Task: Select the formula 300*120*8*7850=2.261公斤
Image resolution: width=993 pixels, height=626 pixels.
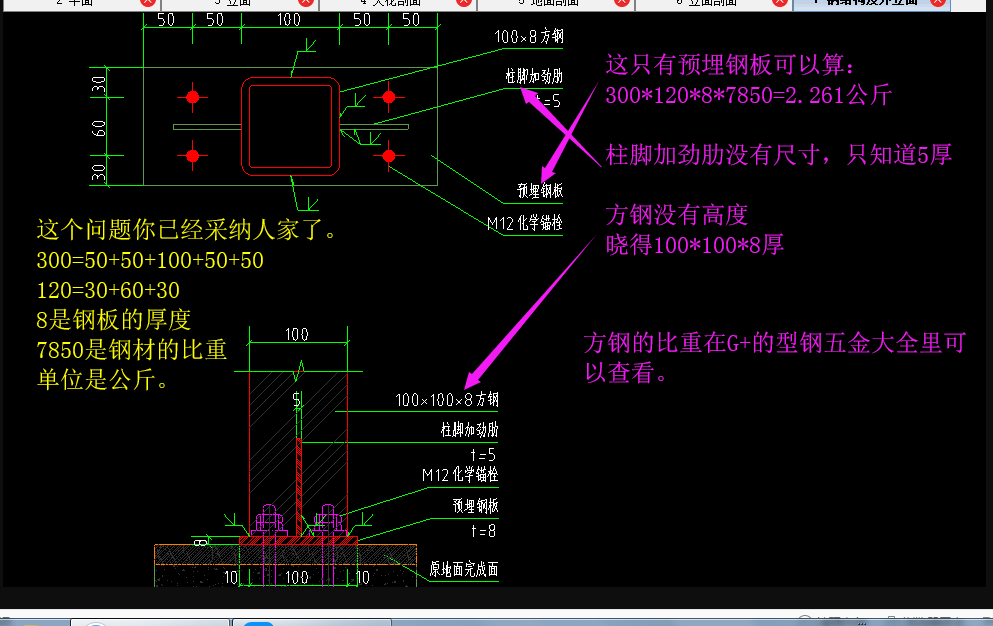Action: [x=749, y=95]
